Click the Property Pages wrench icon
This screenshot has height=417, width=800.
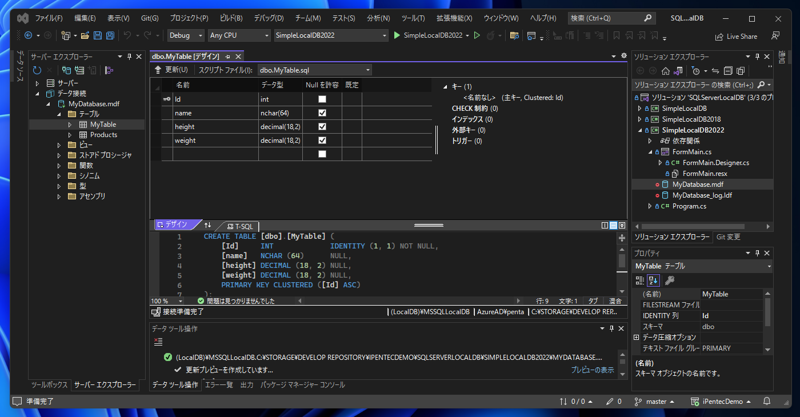pyautogui.click(x=670, y=280)
